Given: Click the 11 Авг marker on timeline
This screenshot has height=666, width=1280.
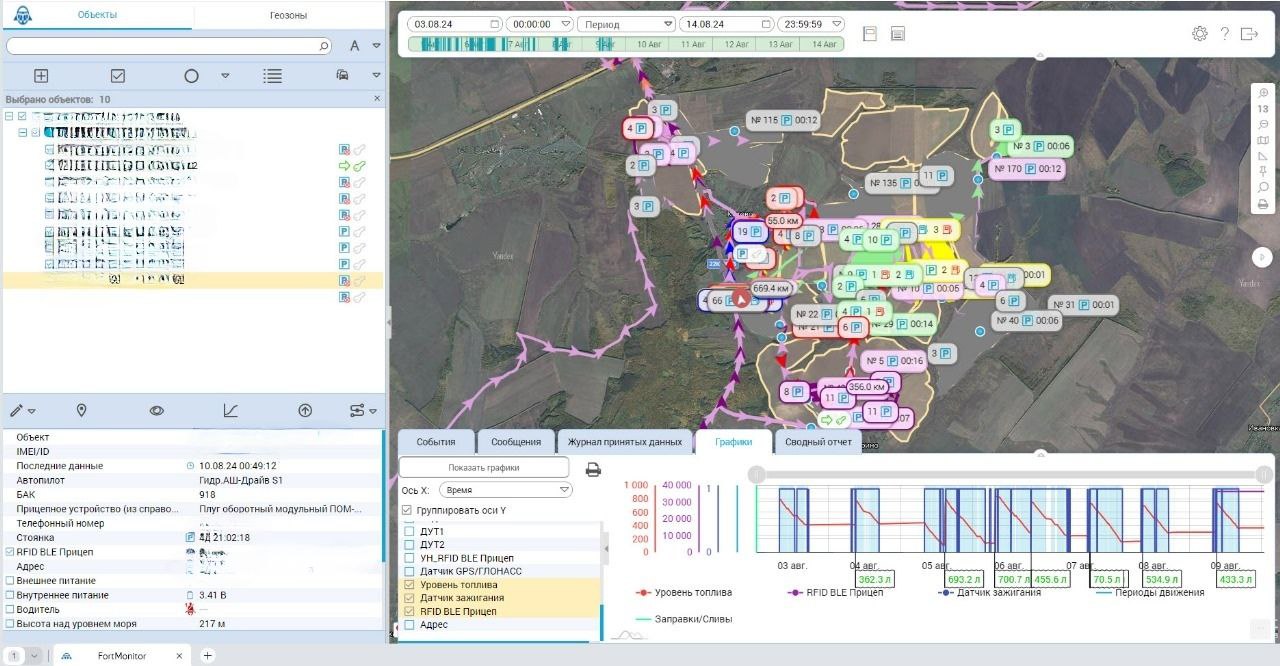Looking at the screenshot, I should coord(692,44).
